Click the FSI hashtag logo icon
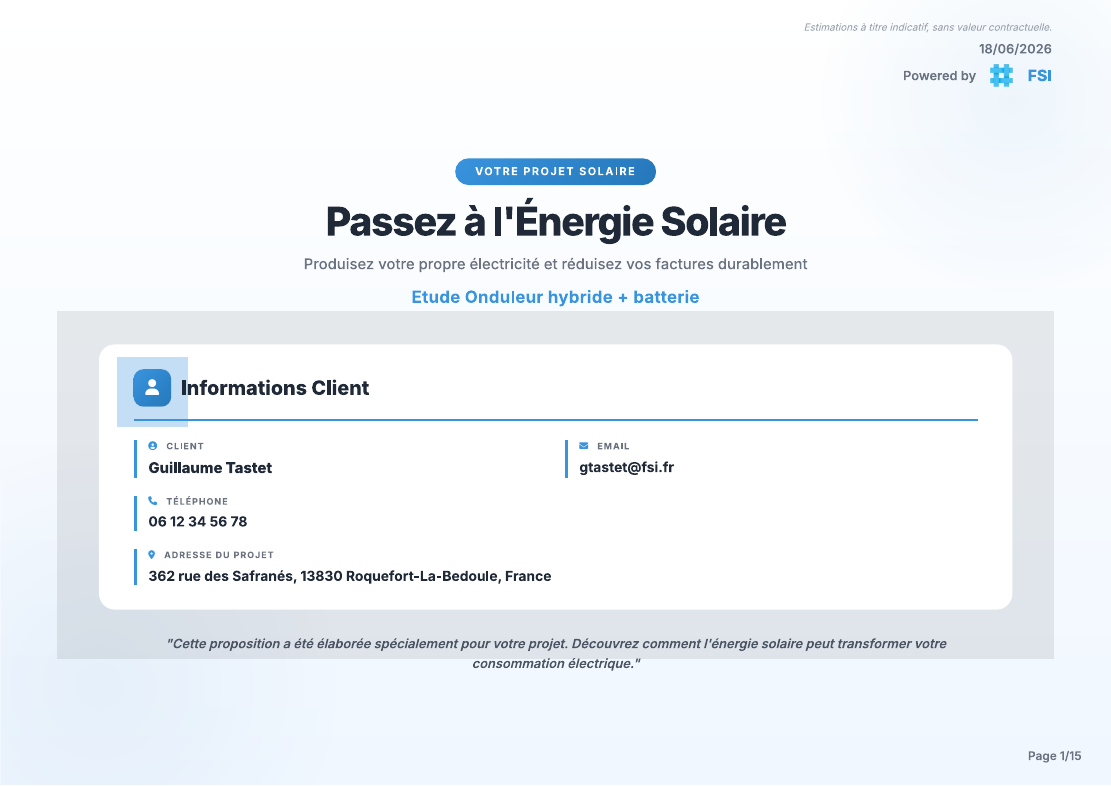 tap(1001, 75)
